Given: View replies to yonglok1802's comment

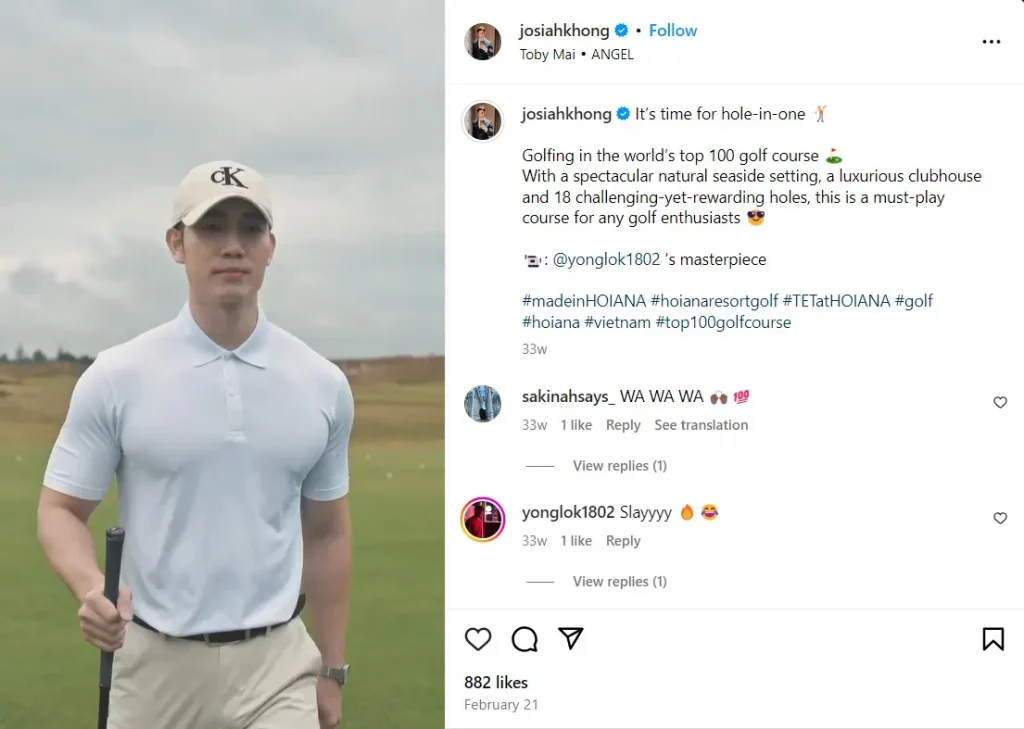Looking at the screenshot, I should click(x=619, y=581).
